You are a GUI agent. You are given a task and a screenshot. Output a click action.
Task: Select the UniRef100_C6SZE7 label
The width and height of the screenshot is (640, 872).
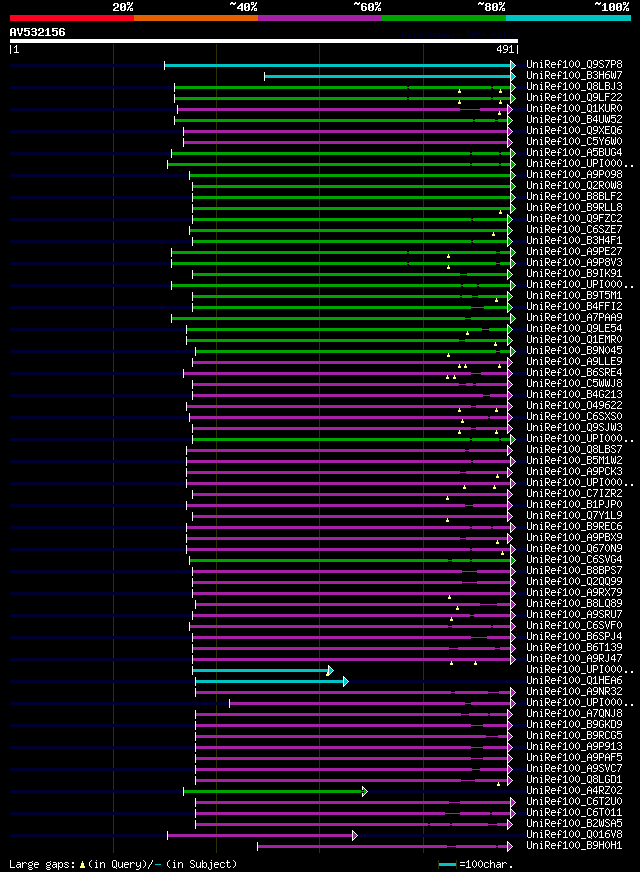[x=574, y=229]
